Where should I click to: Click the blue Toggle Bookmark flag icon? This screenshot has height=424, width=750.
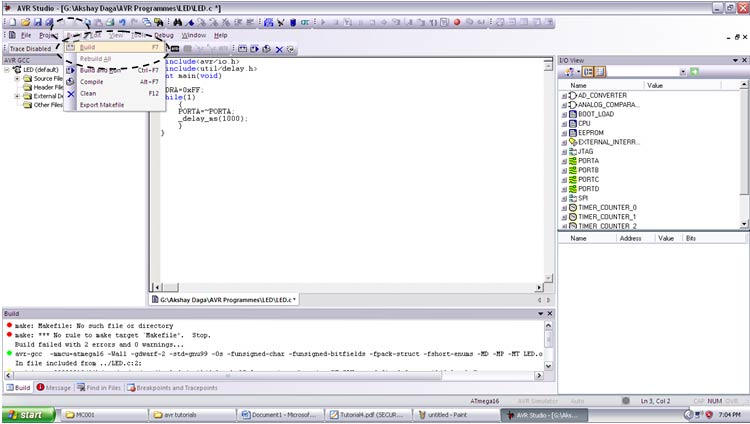click(190, 22)
